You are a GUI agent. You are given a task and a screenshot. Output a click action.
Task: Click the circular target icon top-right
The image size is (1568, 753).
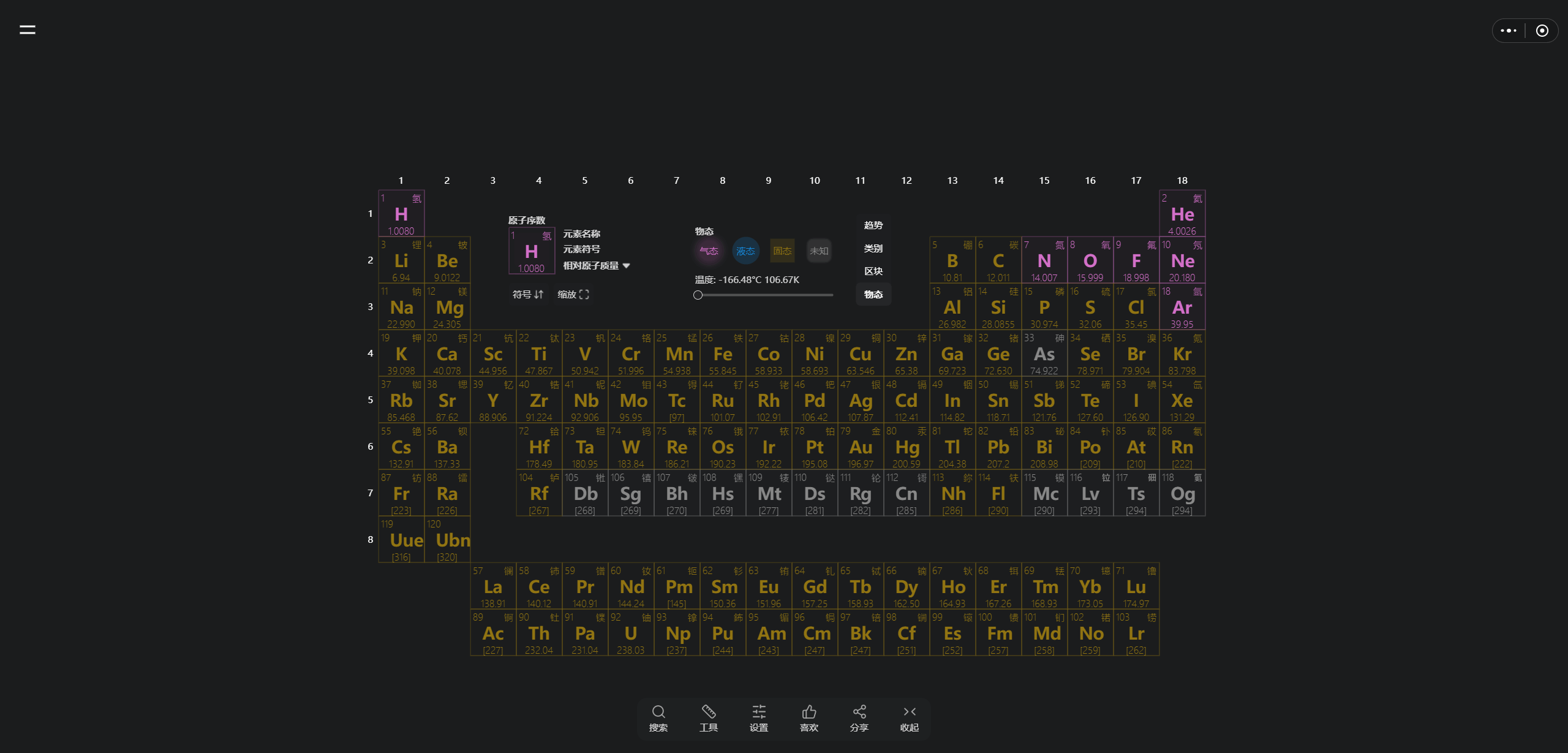1542,31
